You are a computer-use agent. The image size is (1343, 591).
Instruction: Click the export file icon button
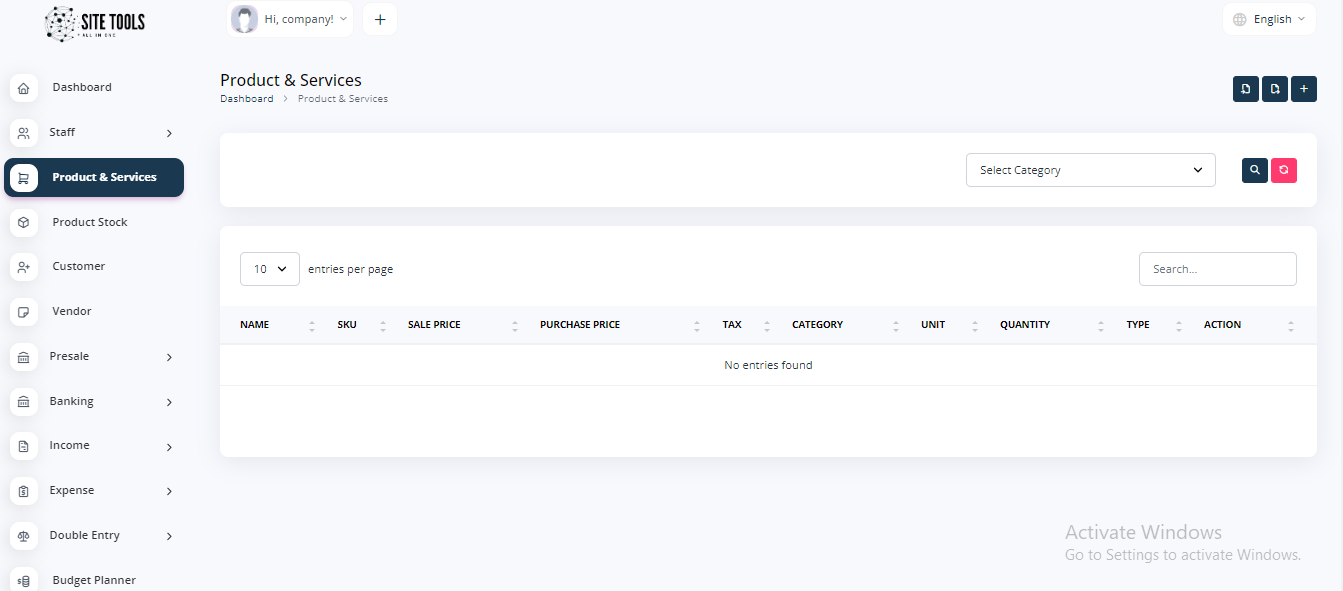(x=1274, y=89)
